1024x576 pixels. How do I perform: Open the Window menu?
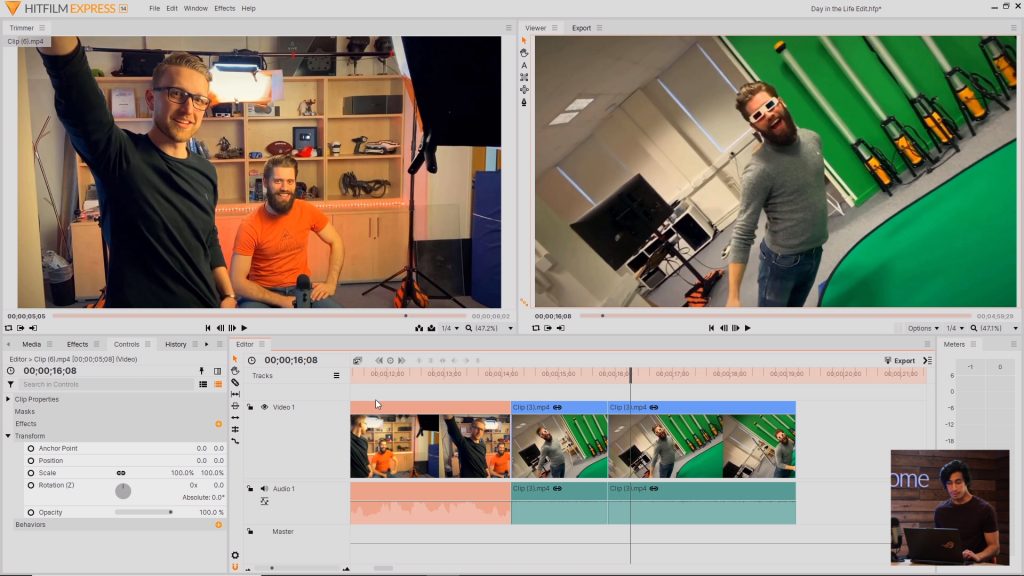coord(195,8)
